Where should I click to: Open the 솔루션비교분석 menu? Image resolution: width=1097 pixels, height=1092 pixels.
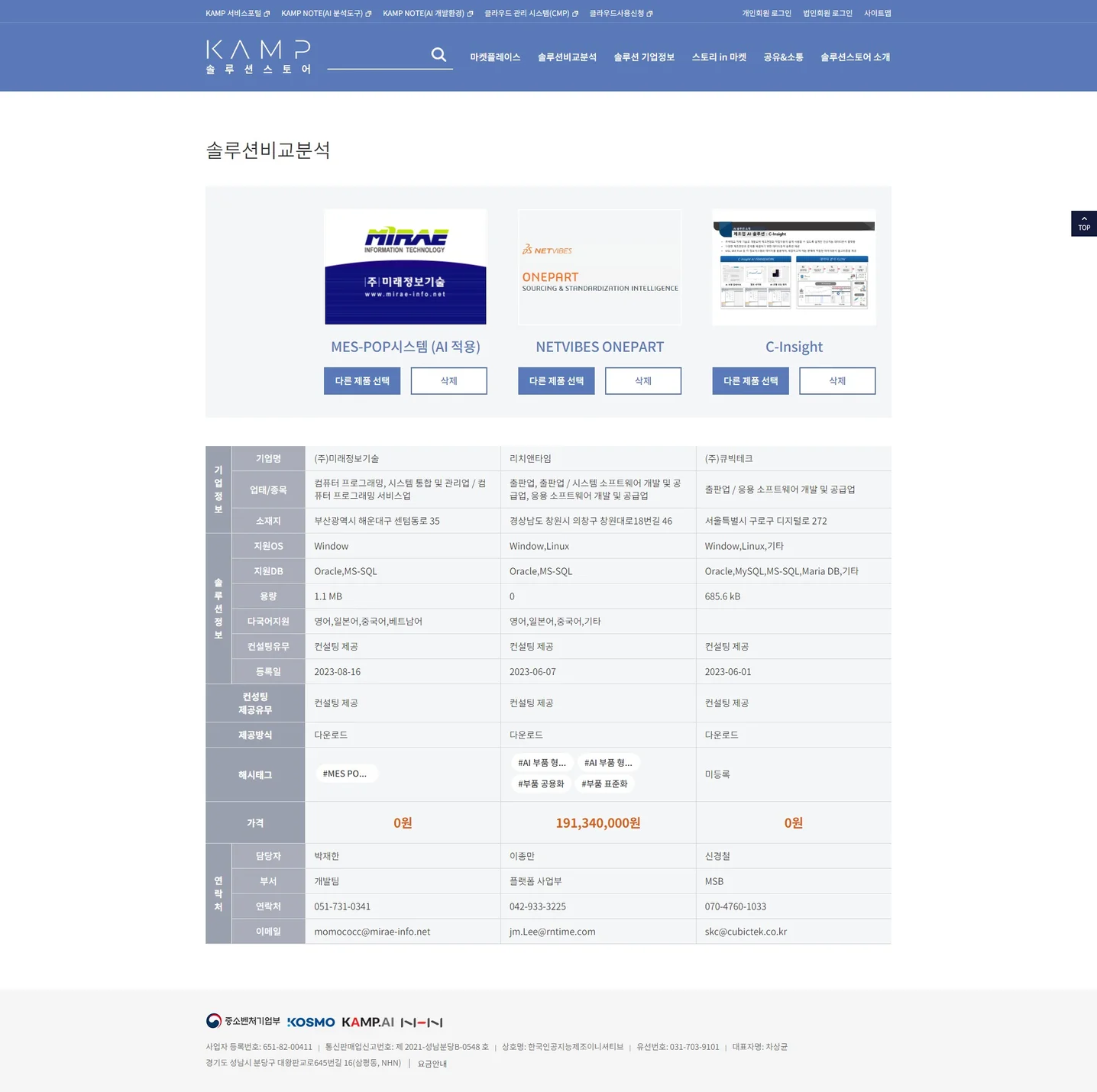(567, 57)
